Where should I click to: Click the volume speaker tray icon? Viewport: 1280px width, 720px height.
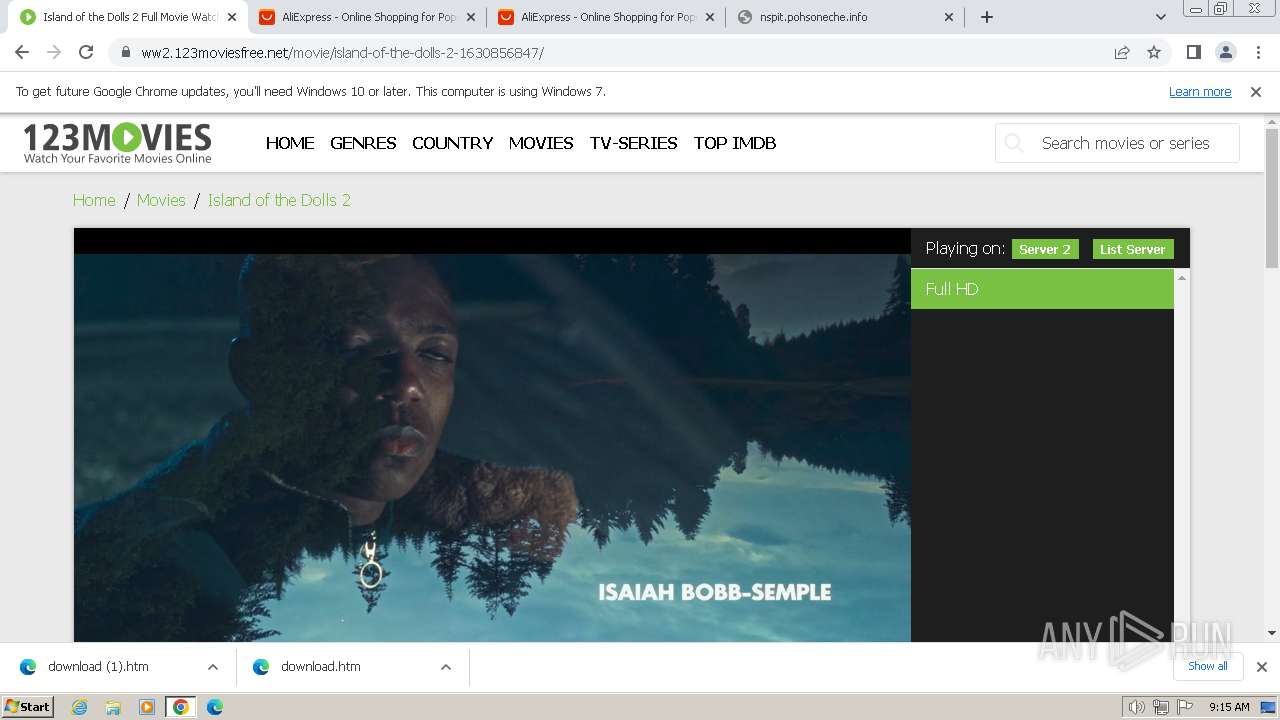point(1137,707)
